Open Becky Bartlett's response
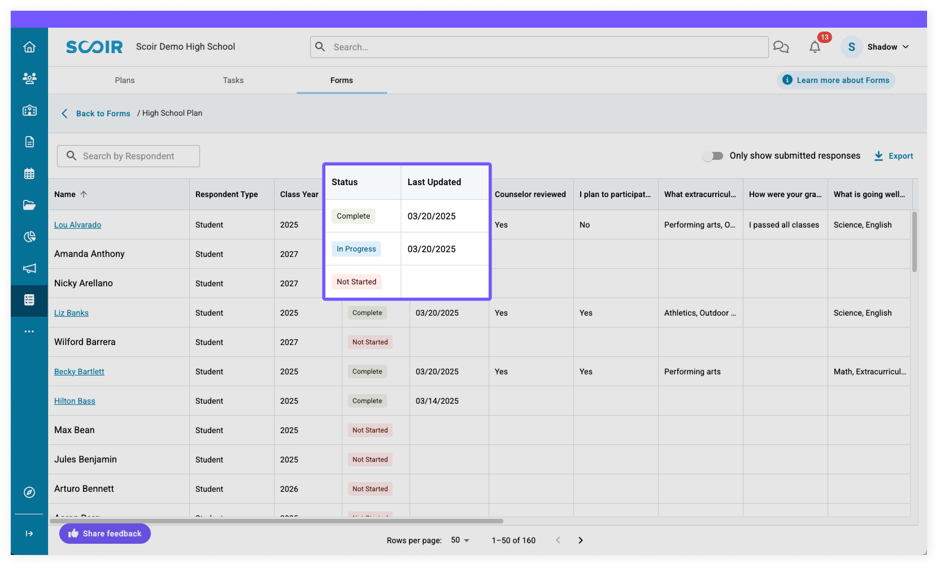Image resolution: width=940 pixels, height=568 pixels. tap(79, 372)
